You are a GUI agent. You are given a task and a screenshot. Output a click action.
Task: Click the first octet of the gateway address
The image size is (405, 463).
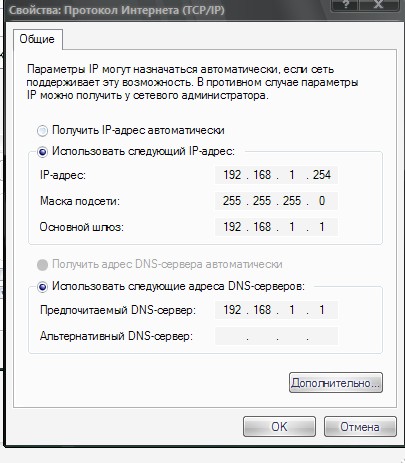232,227
